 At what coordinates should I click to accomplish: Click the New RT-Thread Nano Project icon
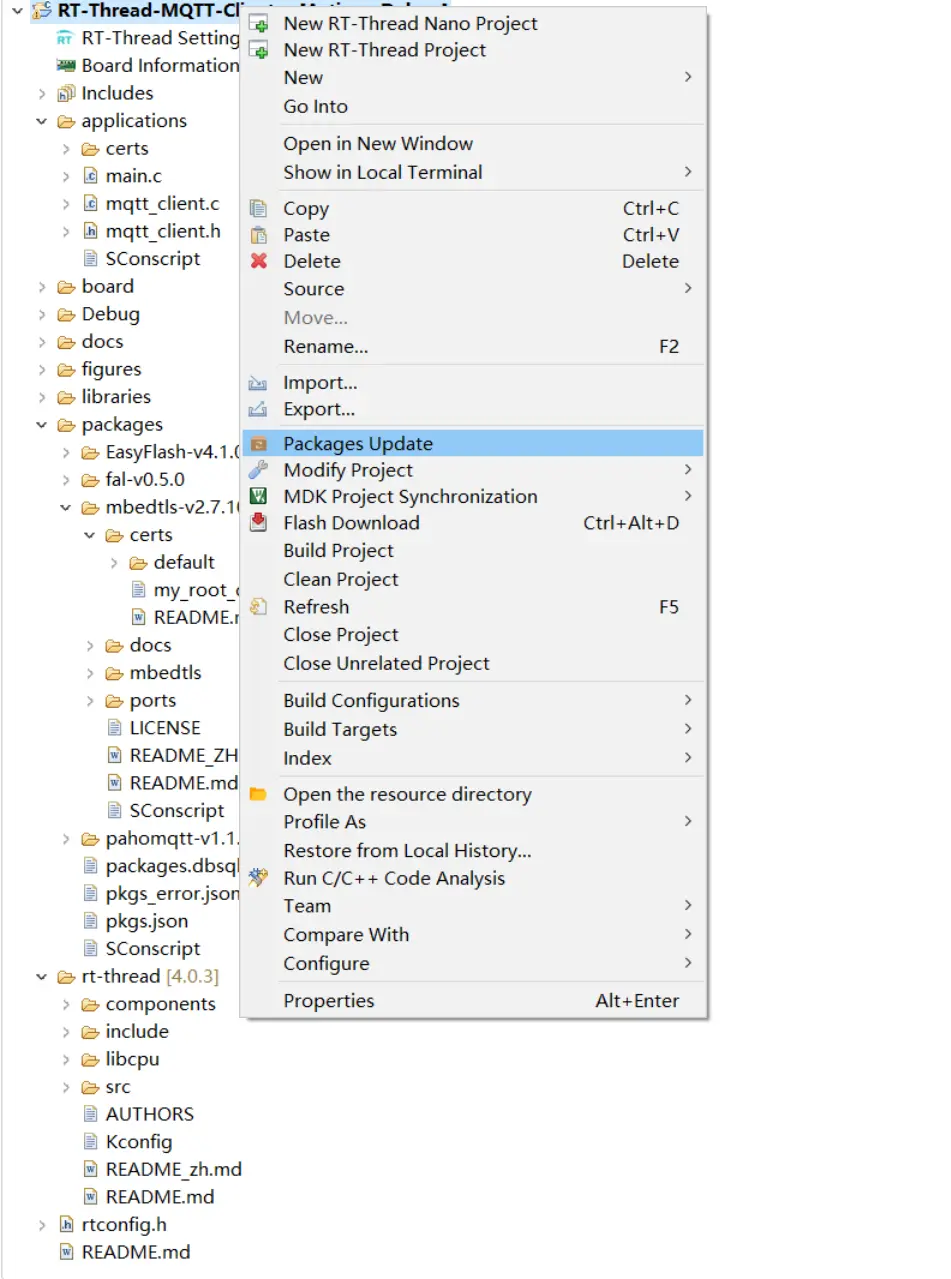(x=259, y=23)
